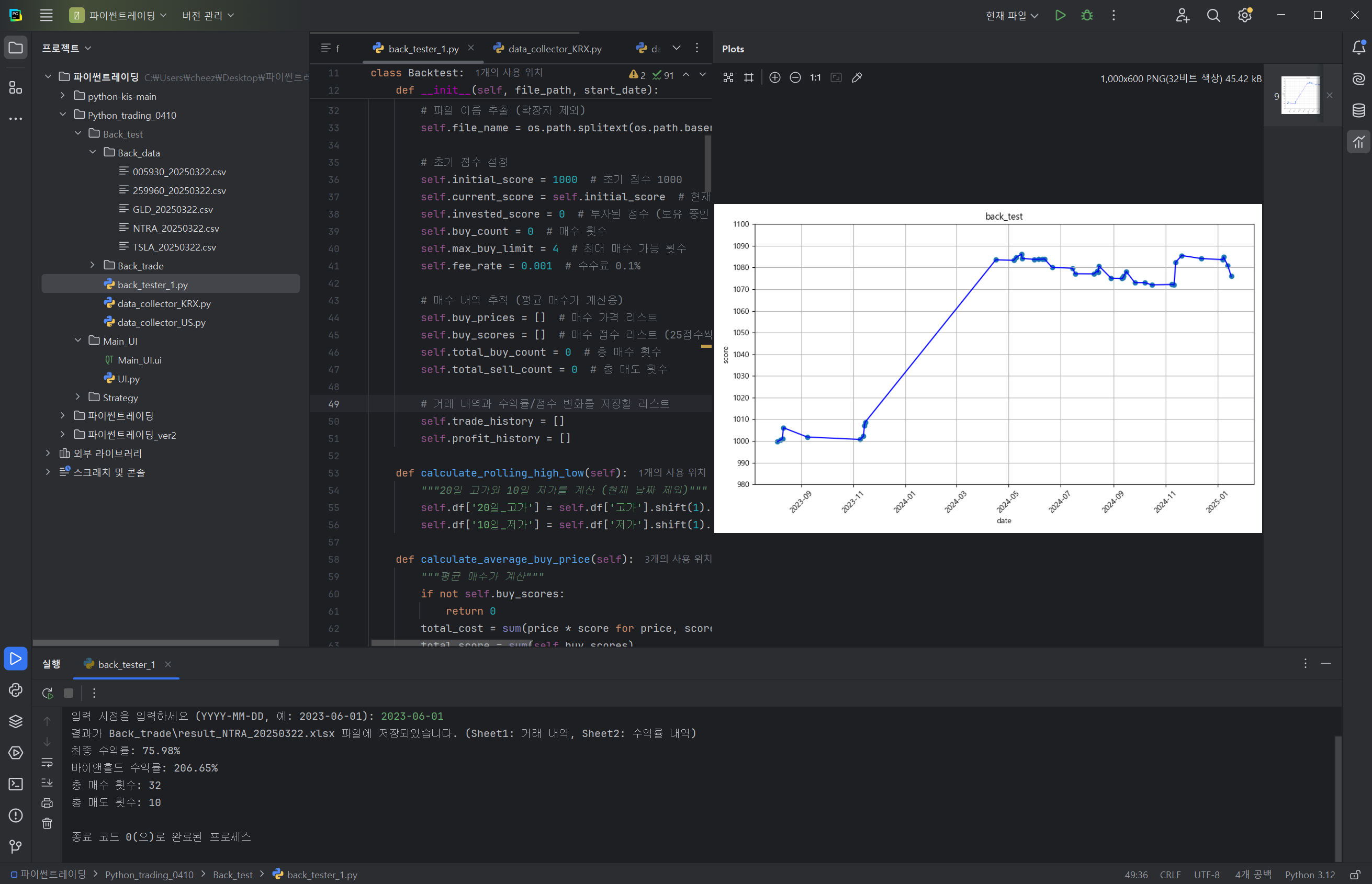1372x884 pixels.
Task: Close back_tester_1 run tab
Action: 167,664
